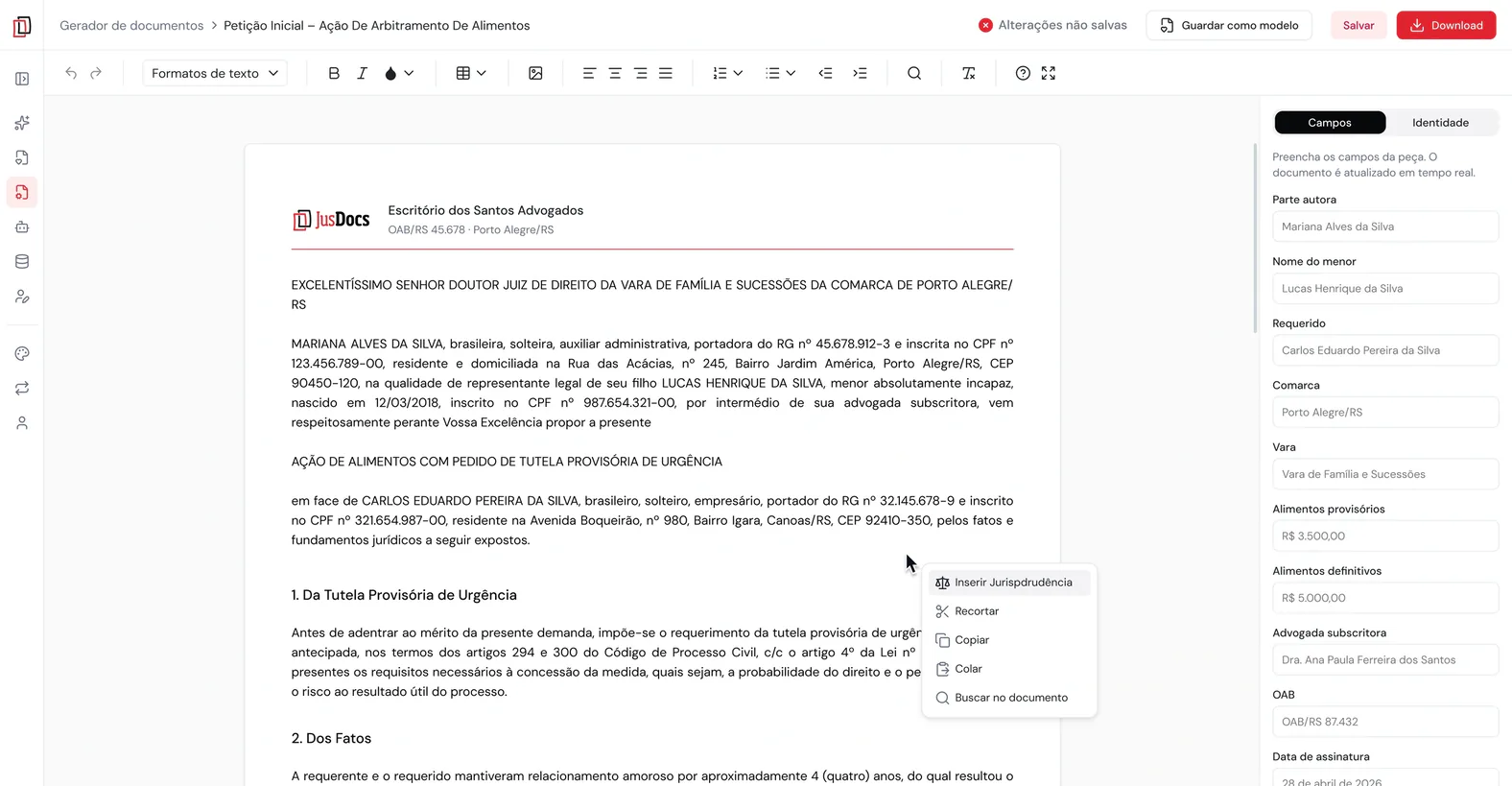
Task: Switch to the Identidade tab
Action: tap(1440, 123)
